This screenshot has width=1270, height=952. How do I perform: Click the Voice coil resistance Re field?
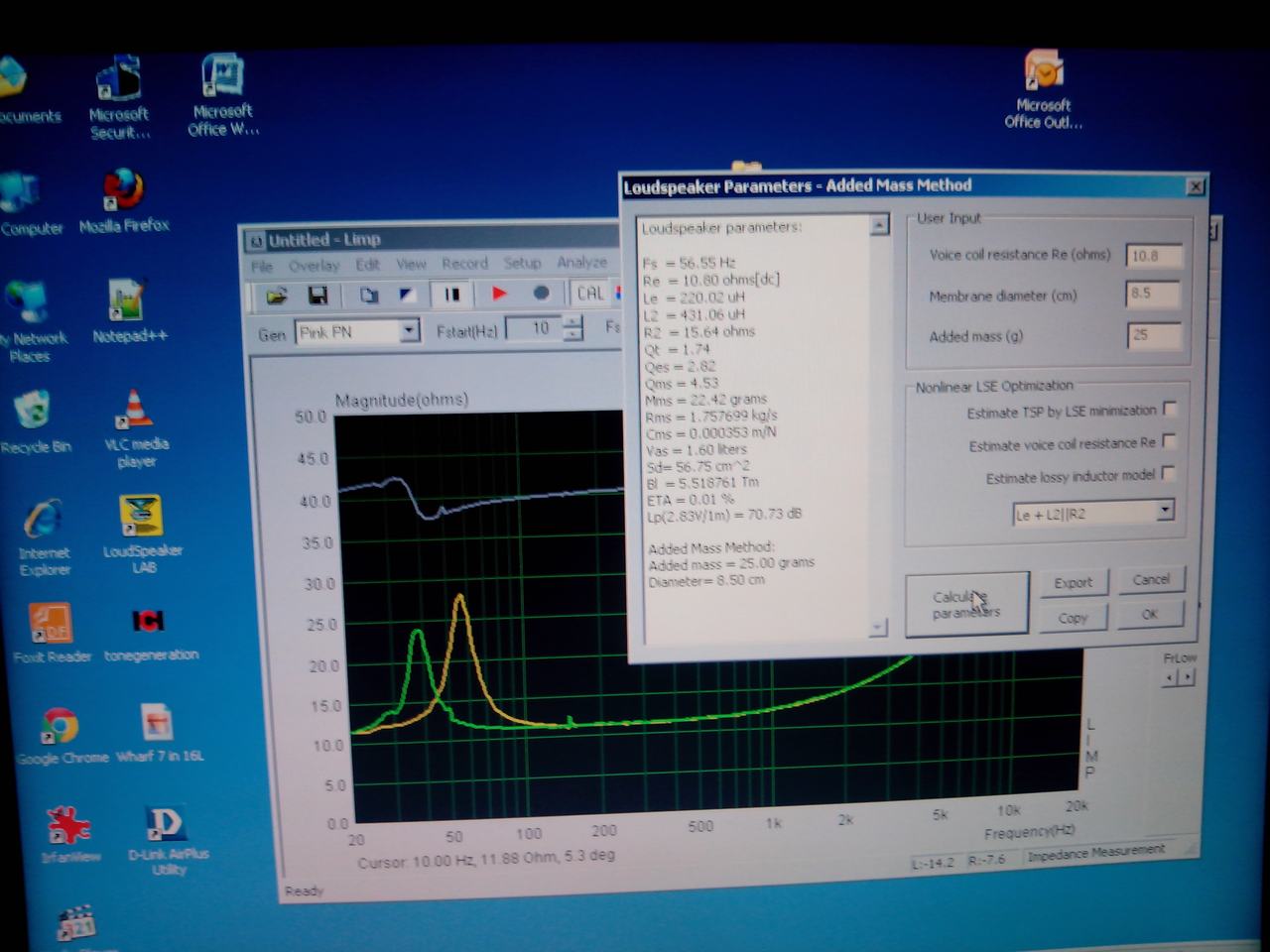tap(1154, 256)
